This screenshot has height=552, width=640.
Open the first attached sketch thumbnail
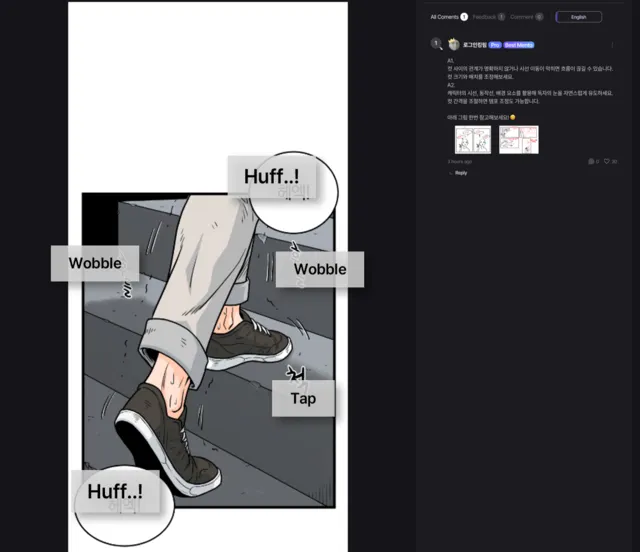(473, 140)
